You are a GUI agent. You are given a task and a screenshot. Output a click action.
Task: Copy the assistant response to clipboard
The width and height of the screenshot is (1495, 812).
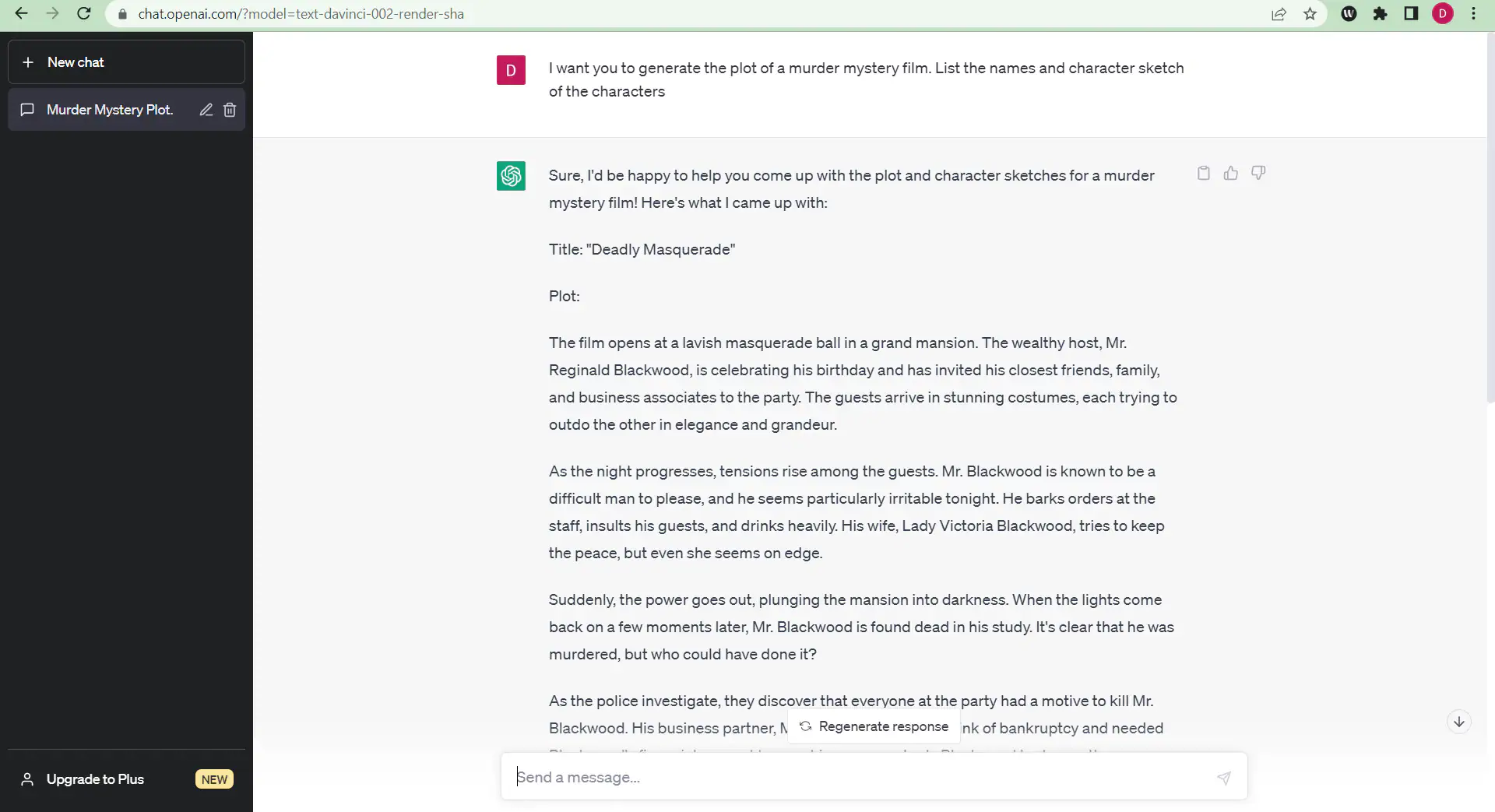(1203, 174)
